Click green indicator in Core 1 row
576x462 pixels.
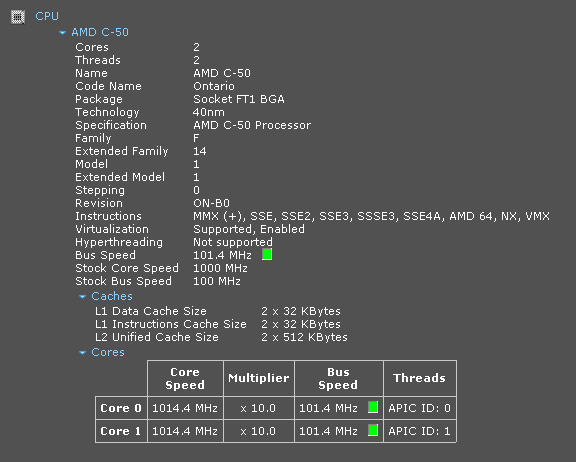pyautogui.click(x=373, y=430)
